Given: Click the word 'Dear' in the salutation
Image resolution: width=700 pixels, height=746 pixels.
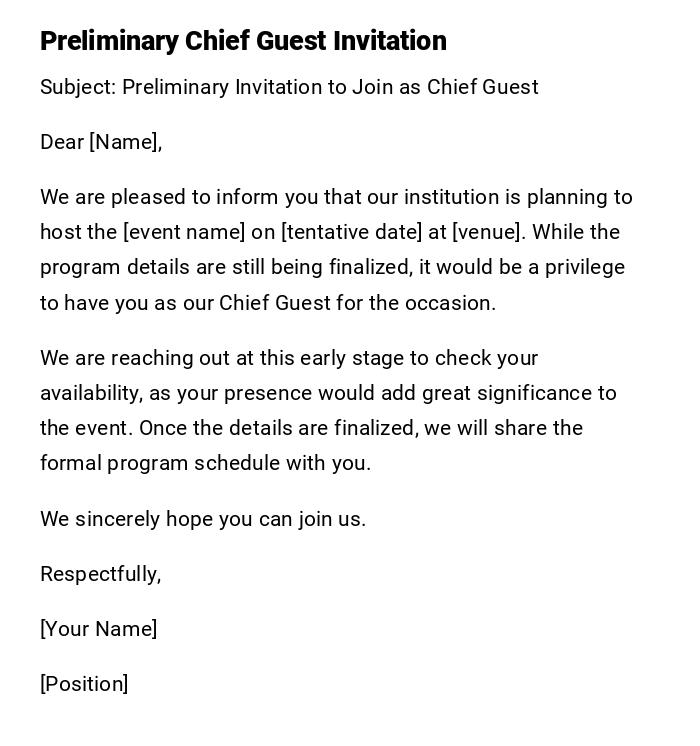Looking at the screenshot, I should [62, 142].
